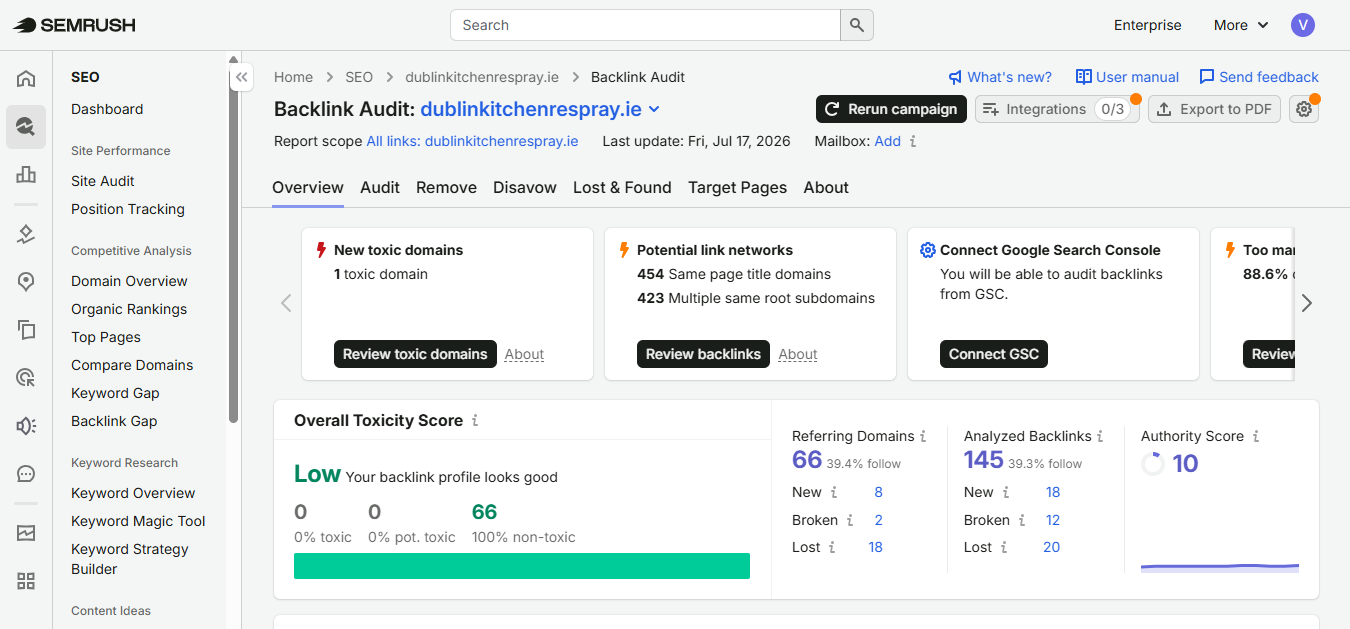Open the pages-copy rail icon
Viewport: 1350px width, 629px height.
point(26,330)
